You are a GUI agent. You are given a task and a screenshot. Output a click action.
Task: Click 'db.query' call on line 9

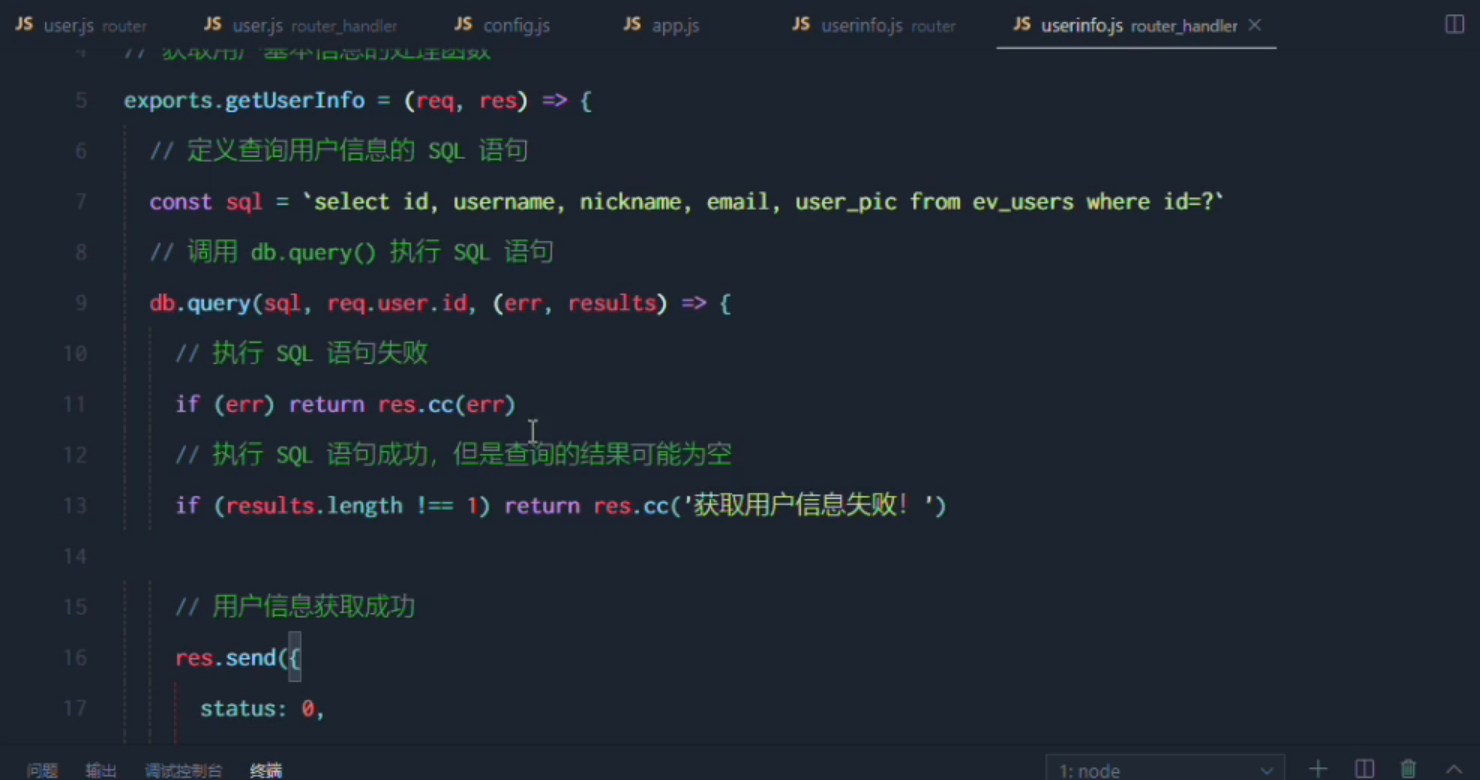click(200, 303)
